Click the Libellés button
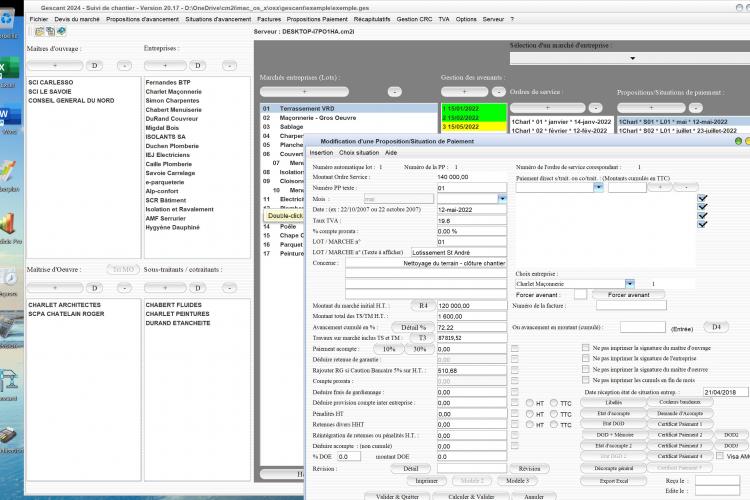The image size is (750, 500). [614, 402]
